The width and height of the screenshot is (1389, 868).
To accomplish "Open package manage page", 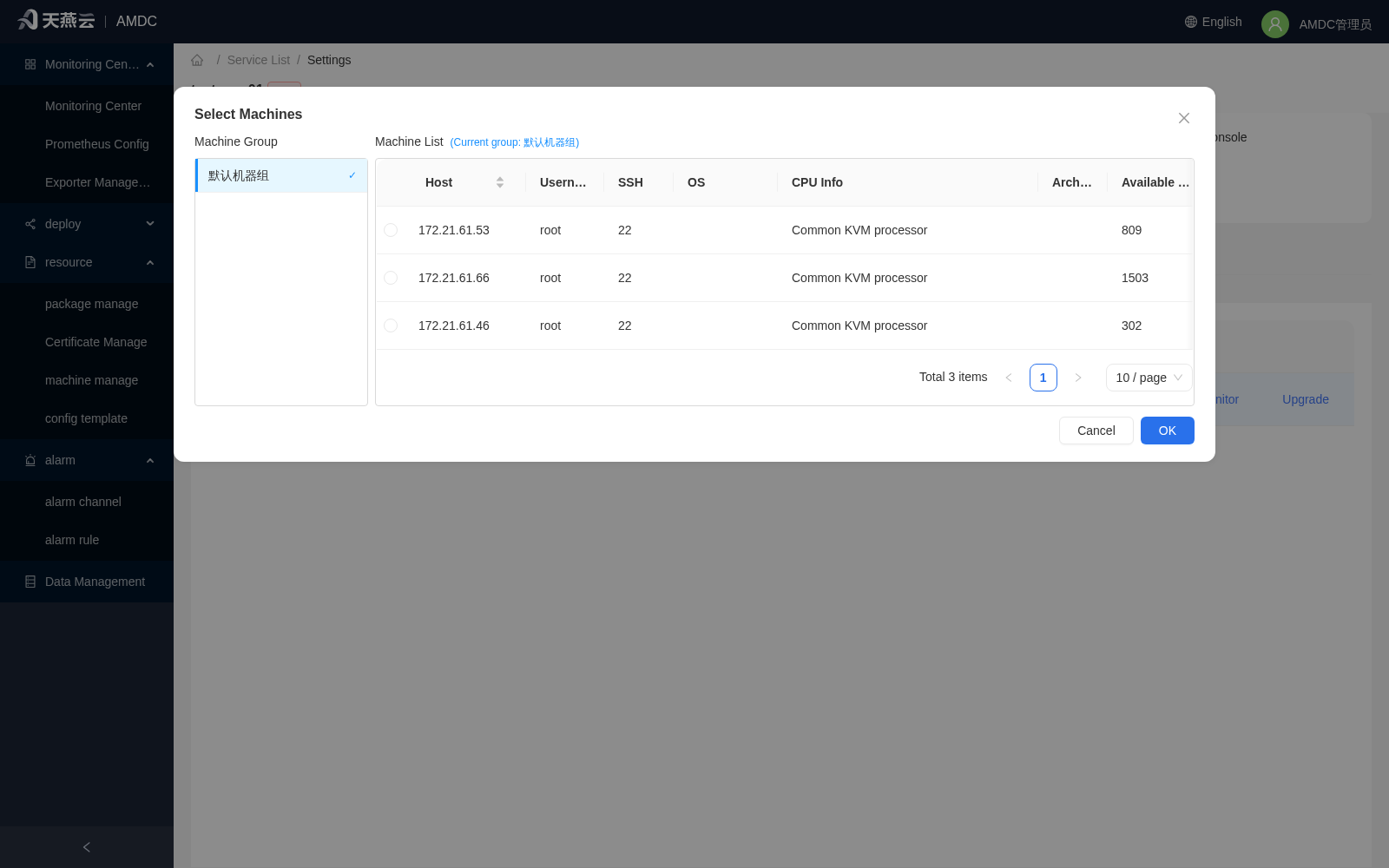I will tap(87, 304).
